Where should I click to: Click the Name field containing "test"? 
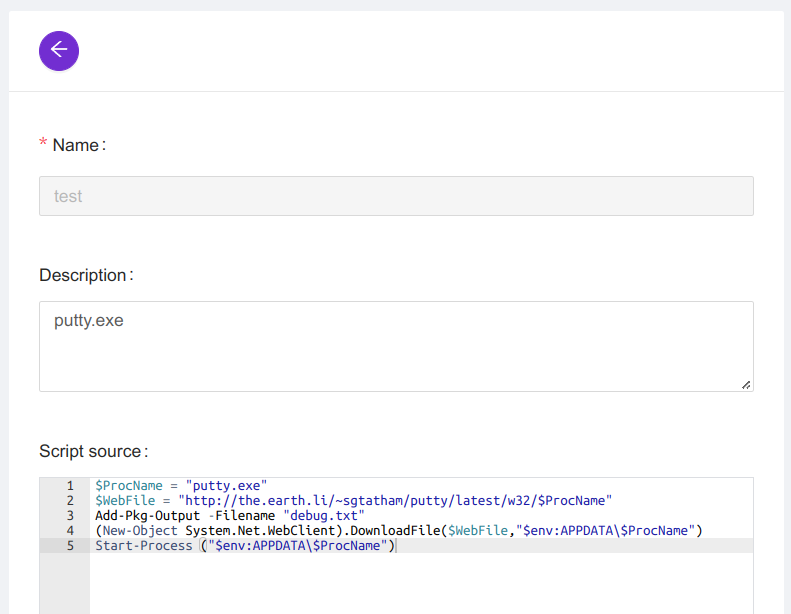[396, 196]
